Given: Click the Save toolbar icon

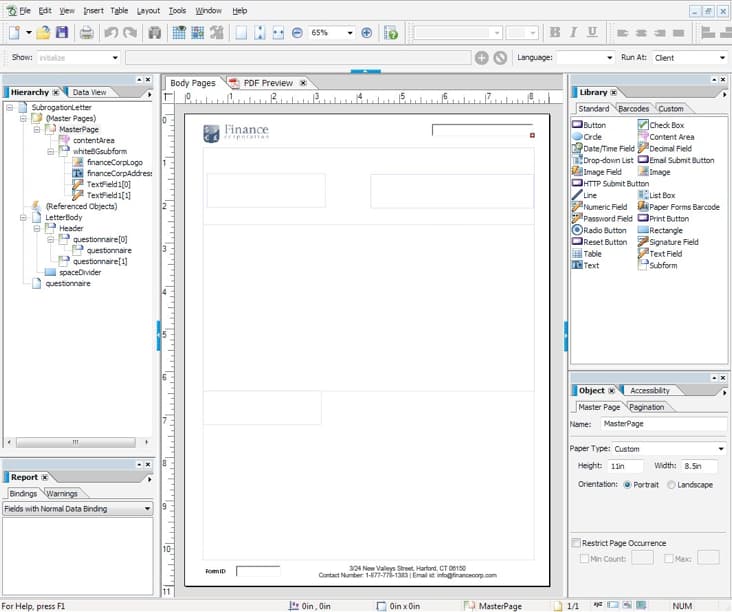Looking at the screenshot, I should 62,33.
